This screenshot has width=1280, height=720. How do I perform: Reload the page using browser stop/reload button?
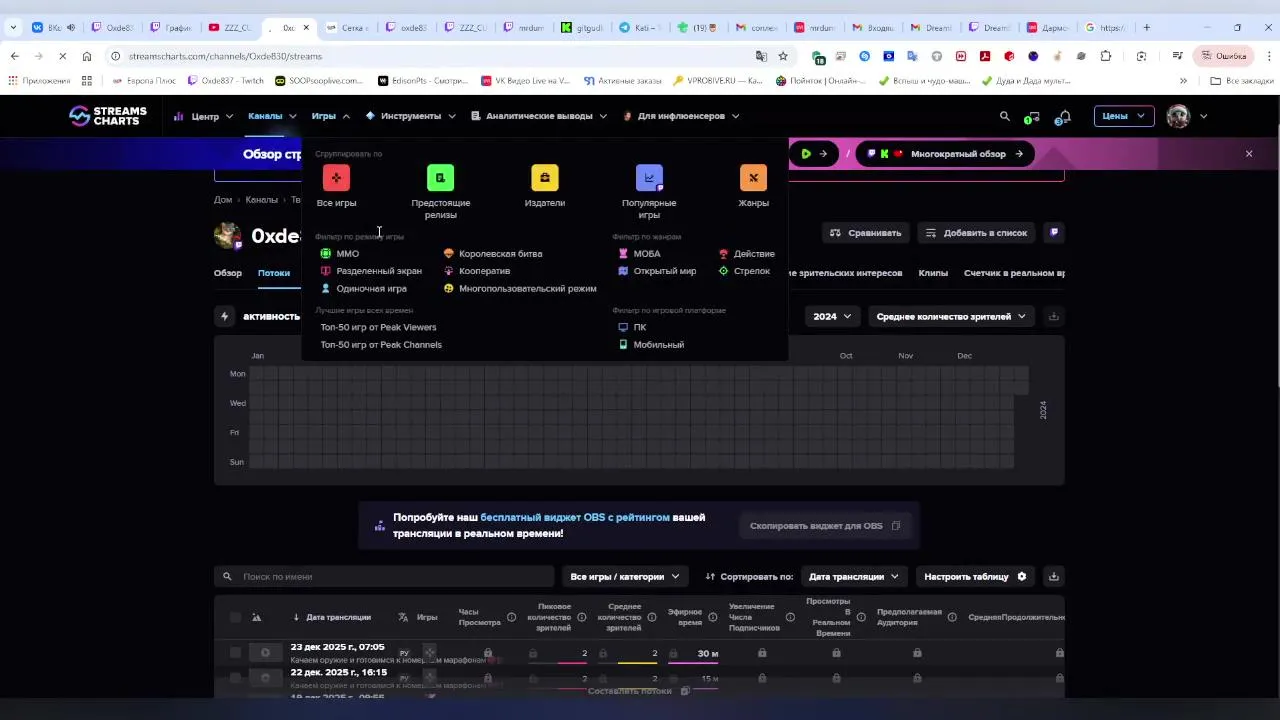pos(62,56)
